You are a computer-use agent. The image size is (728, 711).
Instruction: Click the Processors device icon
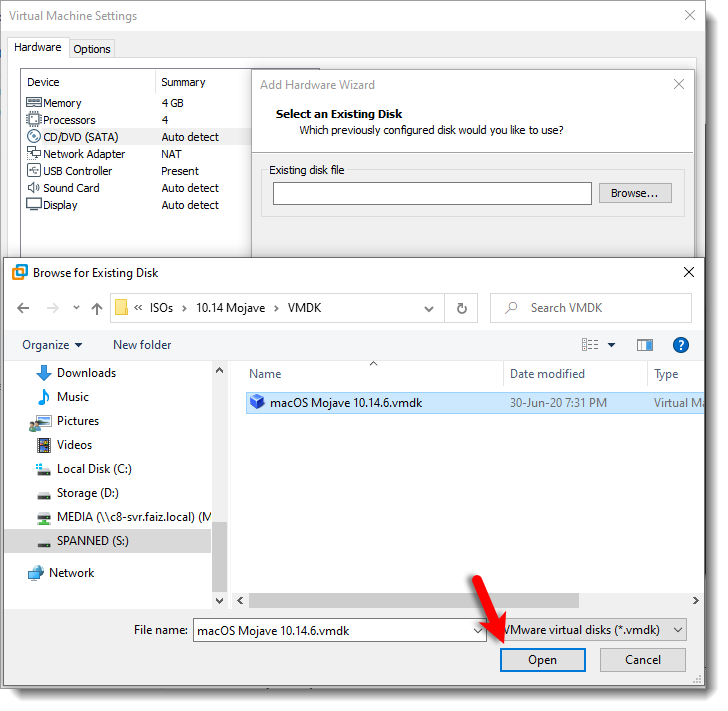(33, 120)
